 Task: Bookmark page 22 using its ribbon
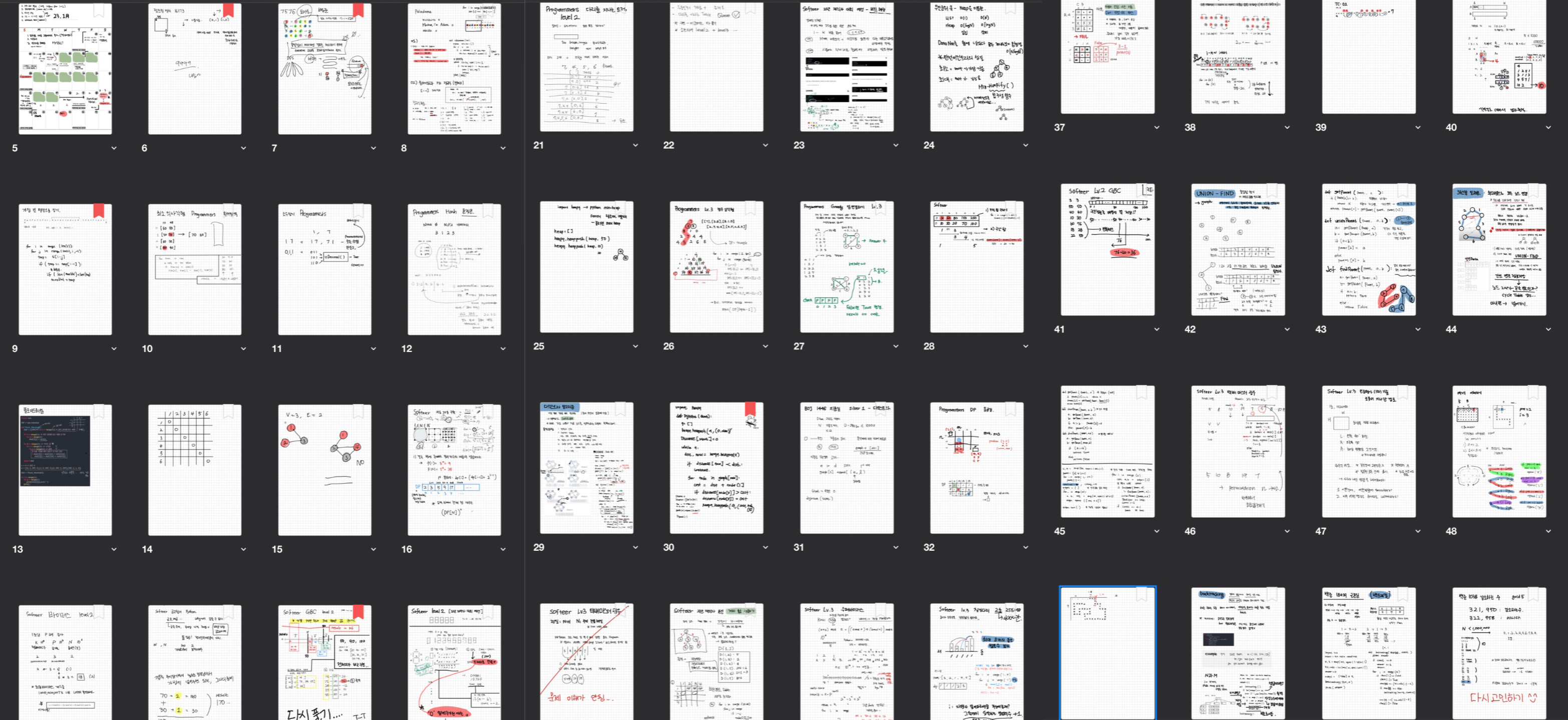[x=750, y=9]
